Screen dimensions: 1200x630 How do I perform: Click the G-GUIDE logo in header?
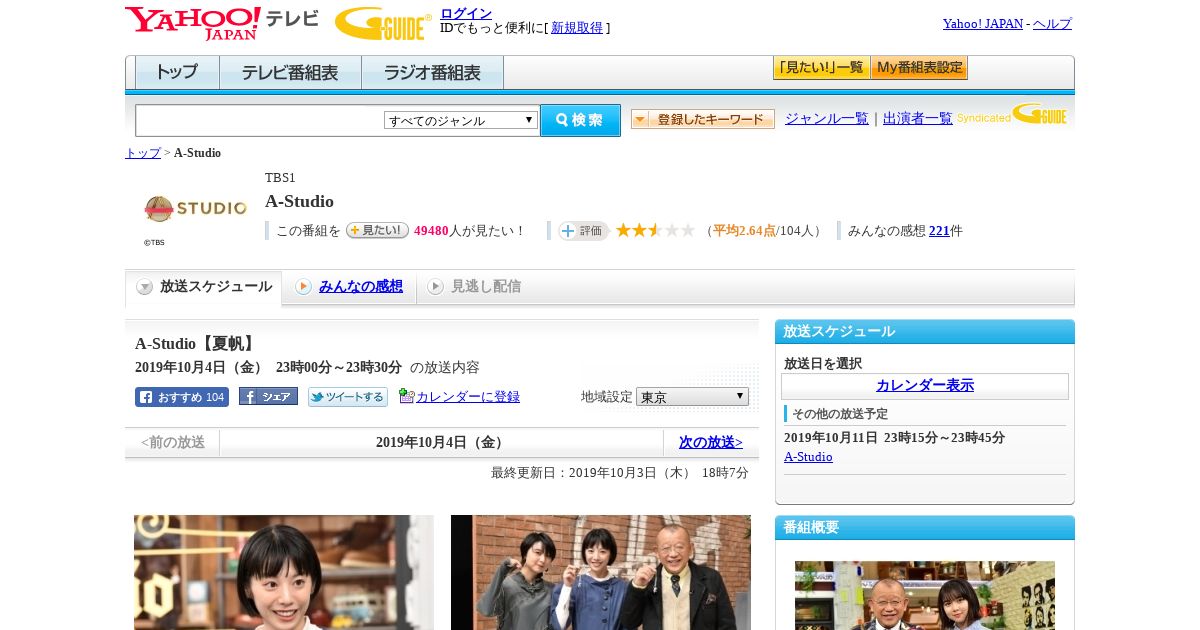[383, 23]
